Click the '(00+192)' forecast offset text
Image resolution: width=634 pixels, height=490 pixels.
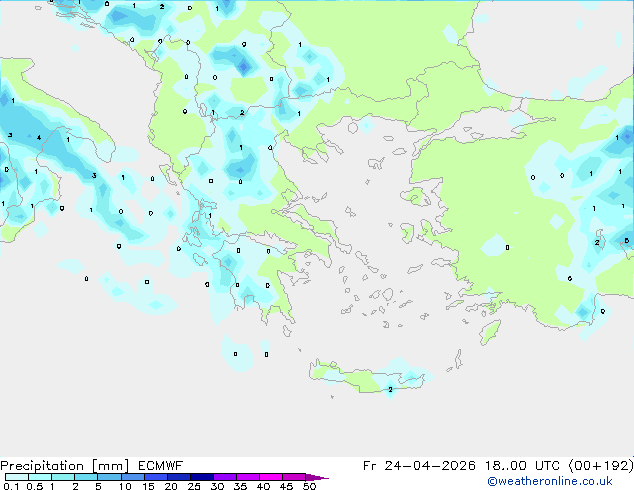coord(601,466)
